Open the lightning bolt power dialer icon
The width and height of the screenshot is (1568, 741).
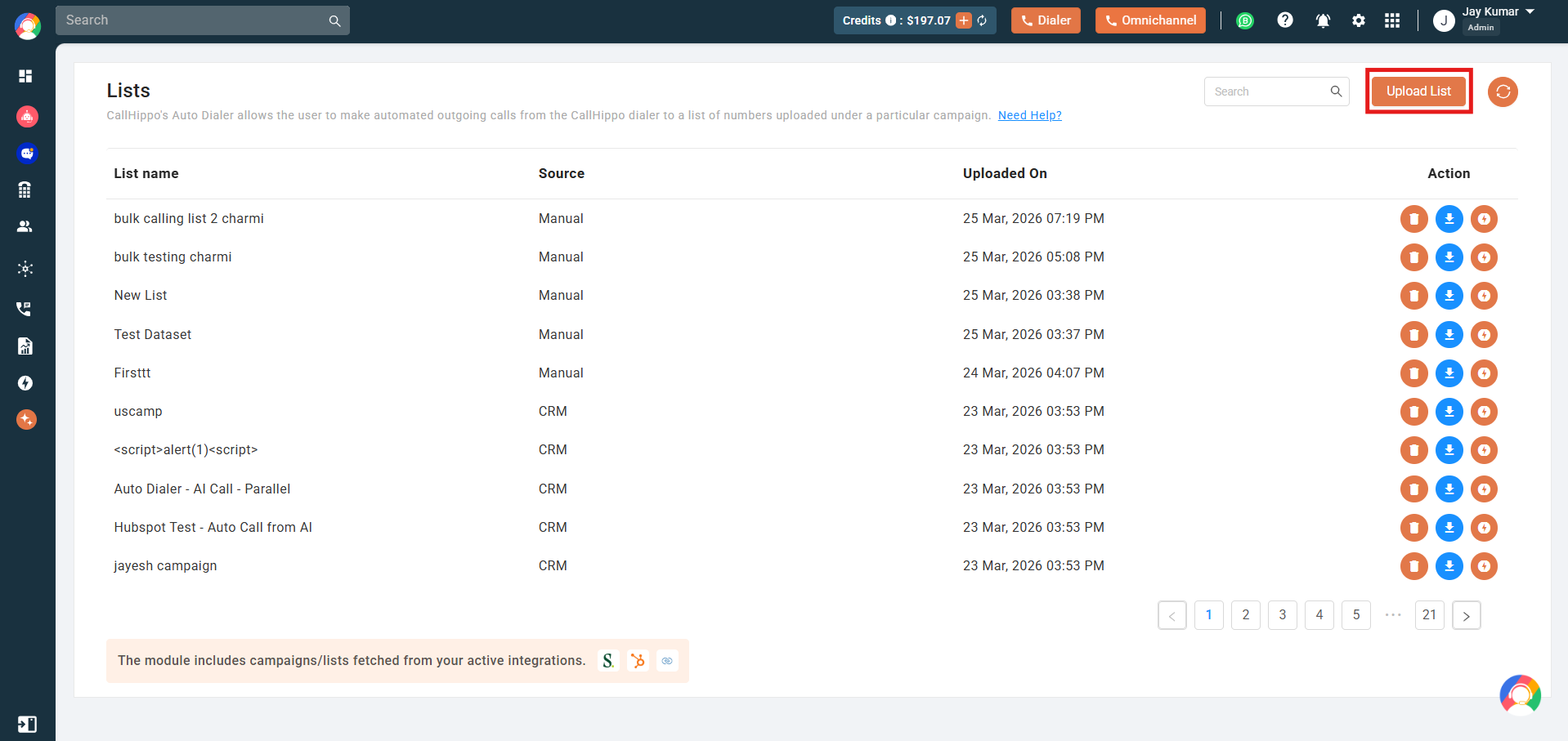click(25, 383)
